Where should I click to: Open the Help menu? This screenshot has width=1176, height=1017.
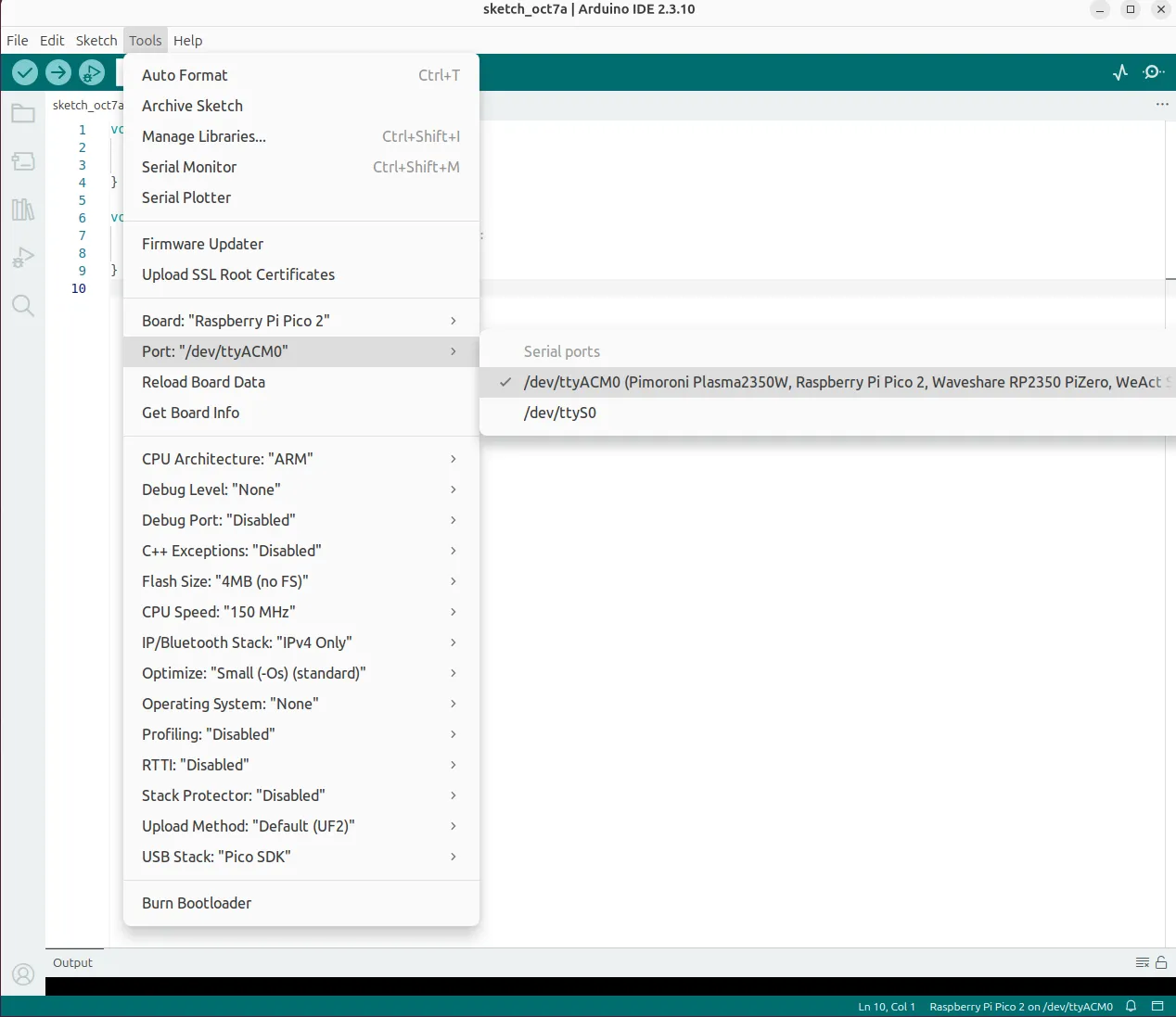(x=187, y=41)
